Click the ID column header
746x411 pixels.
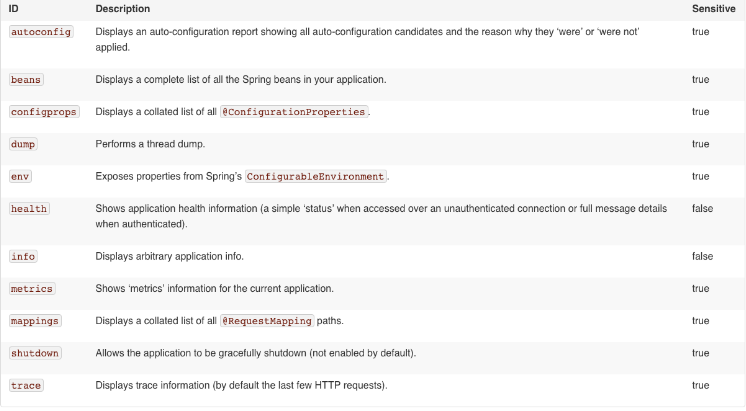tap(13, 9)
